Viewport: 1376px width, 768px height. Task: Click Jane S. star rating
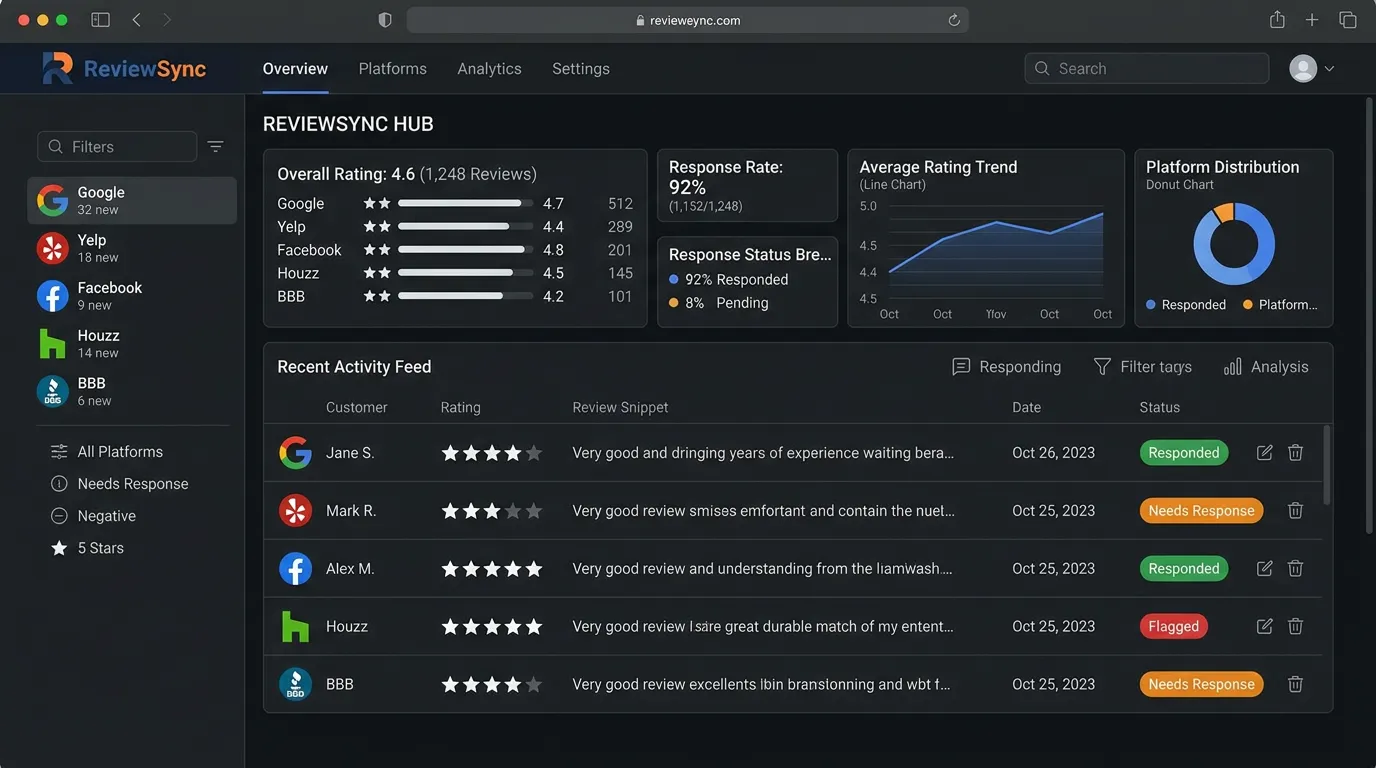tap(492, 453)
